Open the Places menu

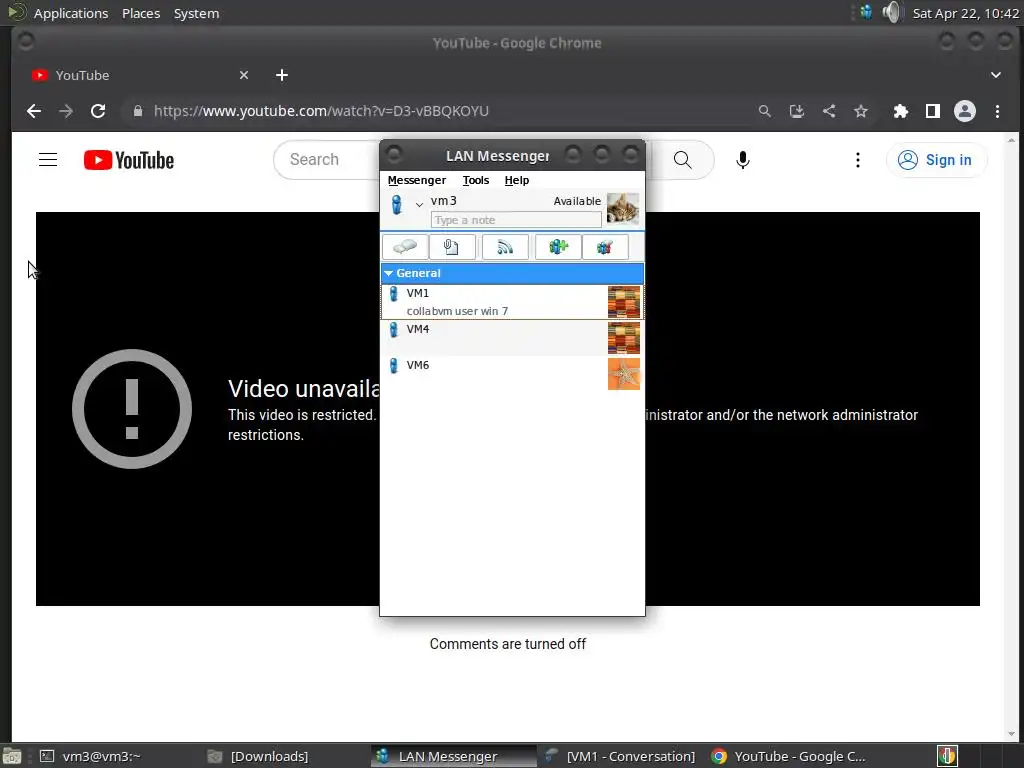tap(141, 13)
